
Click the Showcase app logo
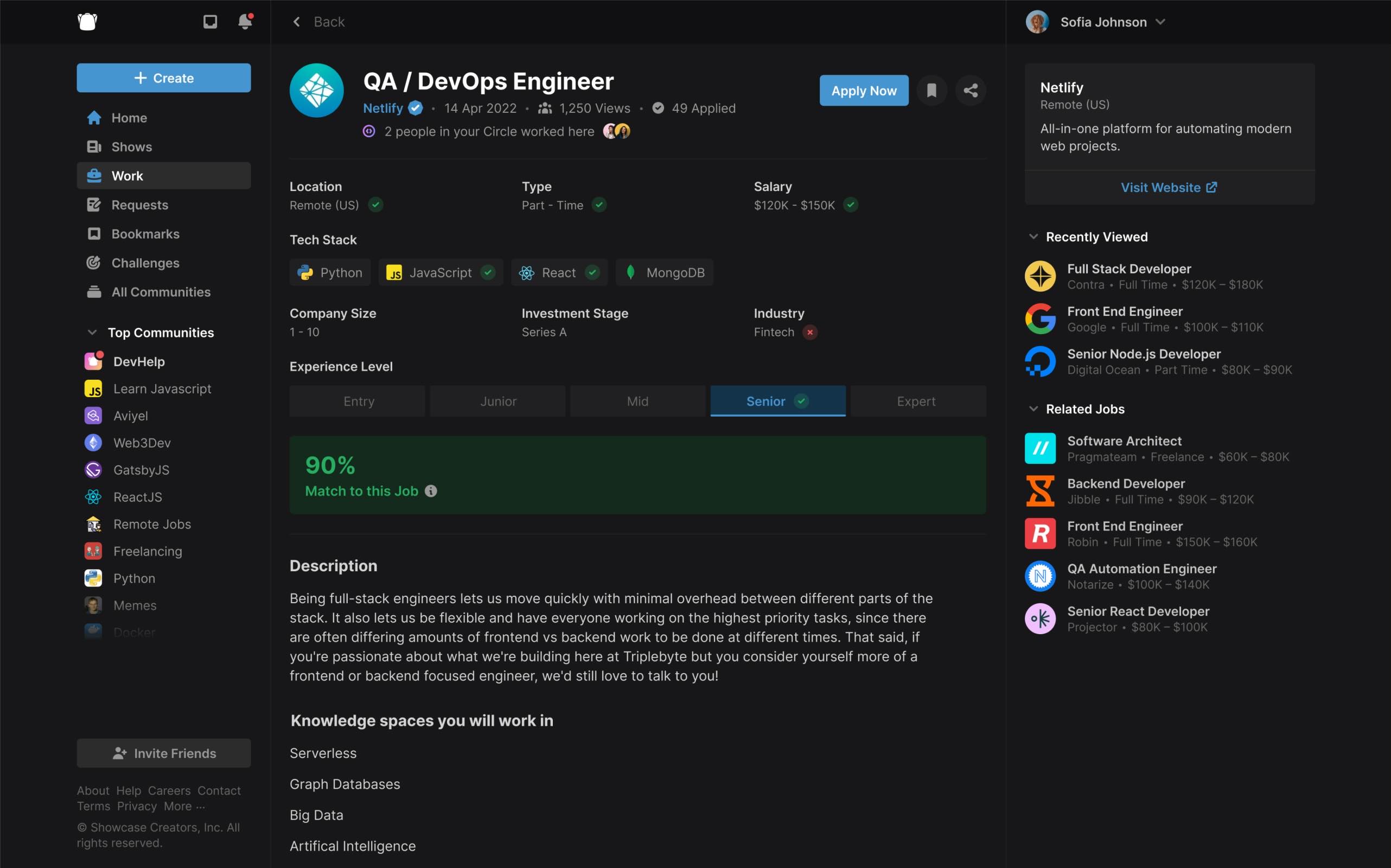[87, 22]
